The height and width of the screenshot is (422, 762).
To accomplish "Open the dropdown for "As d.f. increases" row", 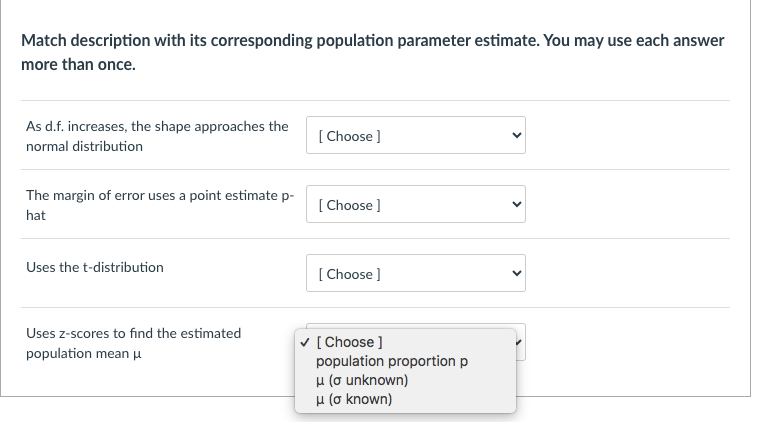I will point(415,136).
